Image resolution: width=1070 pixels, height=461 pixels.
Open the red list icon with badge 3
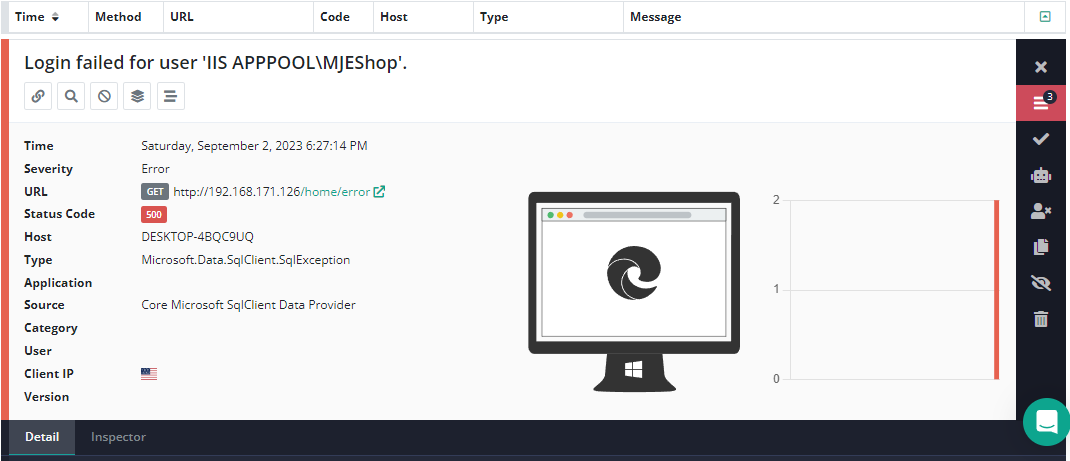(1041, 103)
